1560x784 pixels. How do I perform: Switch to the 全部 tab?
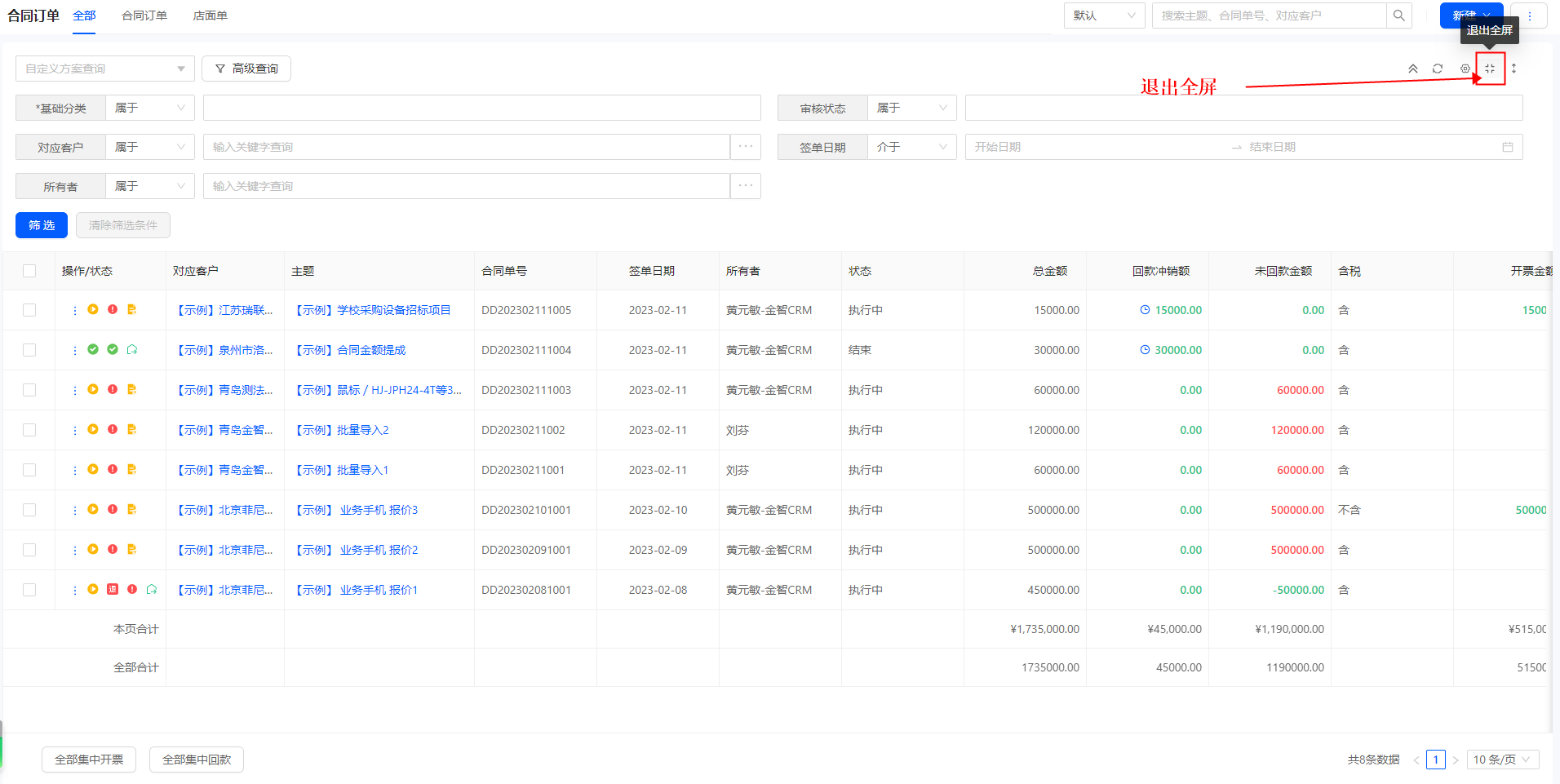(x=84, y=16)
